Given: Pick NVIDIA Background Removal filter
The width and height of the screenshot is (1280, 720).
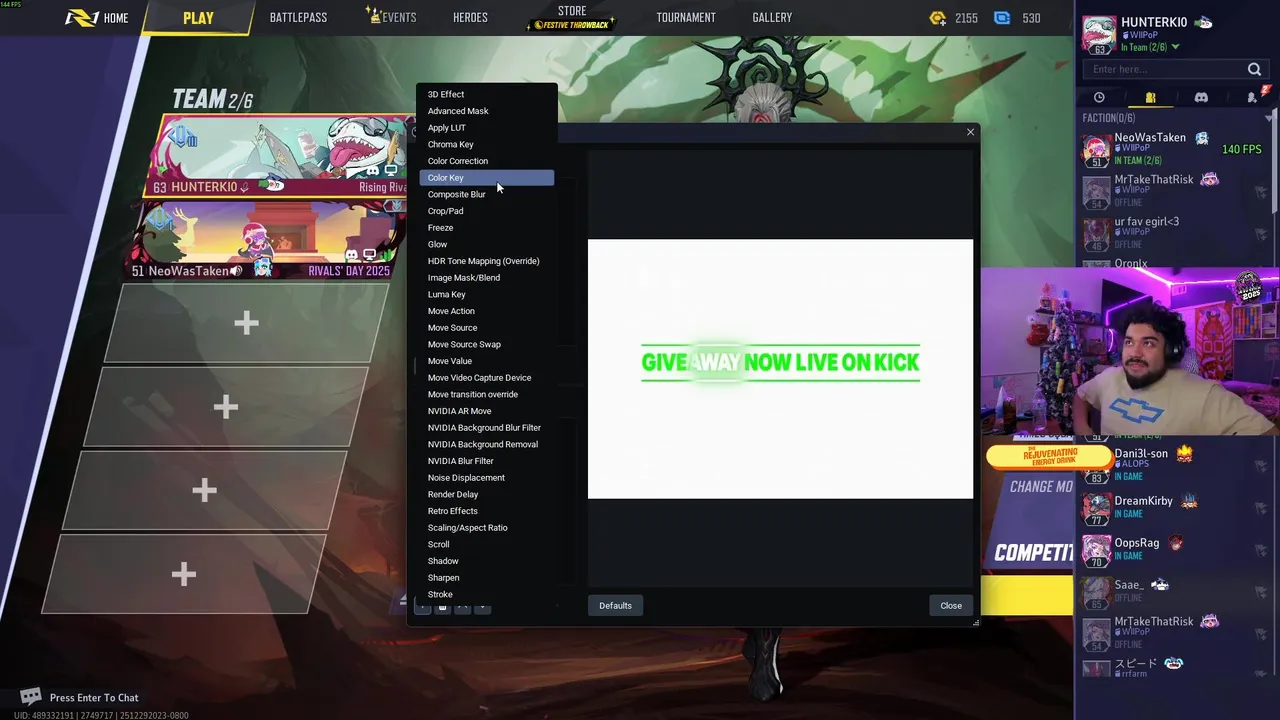Looking at the screenshot, I should [x=486, y=444].
